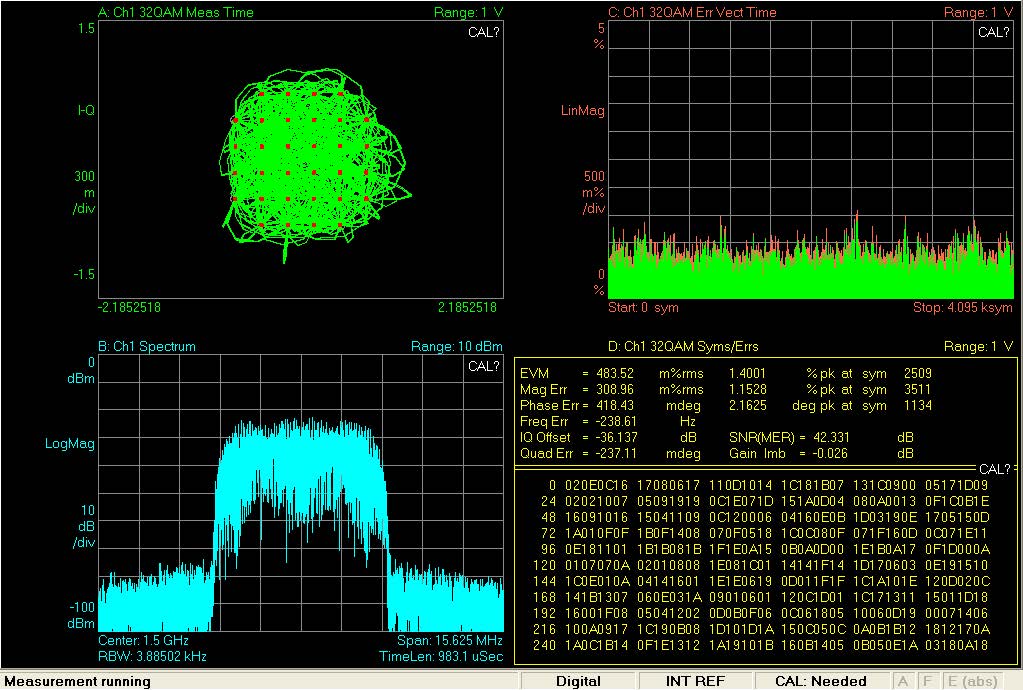Click the 'Span: 15.625 MHz' field

click(450, 639)
